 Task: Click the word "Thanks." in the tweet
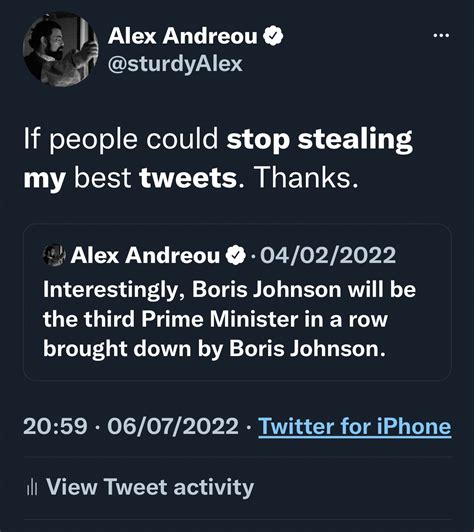coord(305,178)
